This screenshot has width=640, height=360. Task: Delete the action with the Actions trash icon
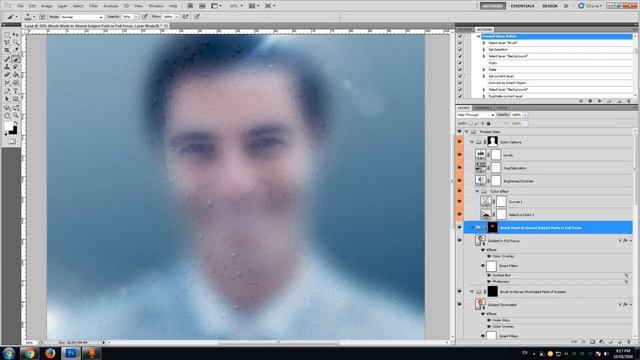pyautogui.click(x=629, y=101)
